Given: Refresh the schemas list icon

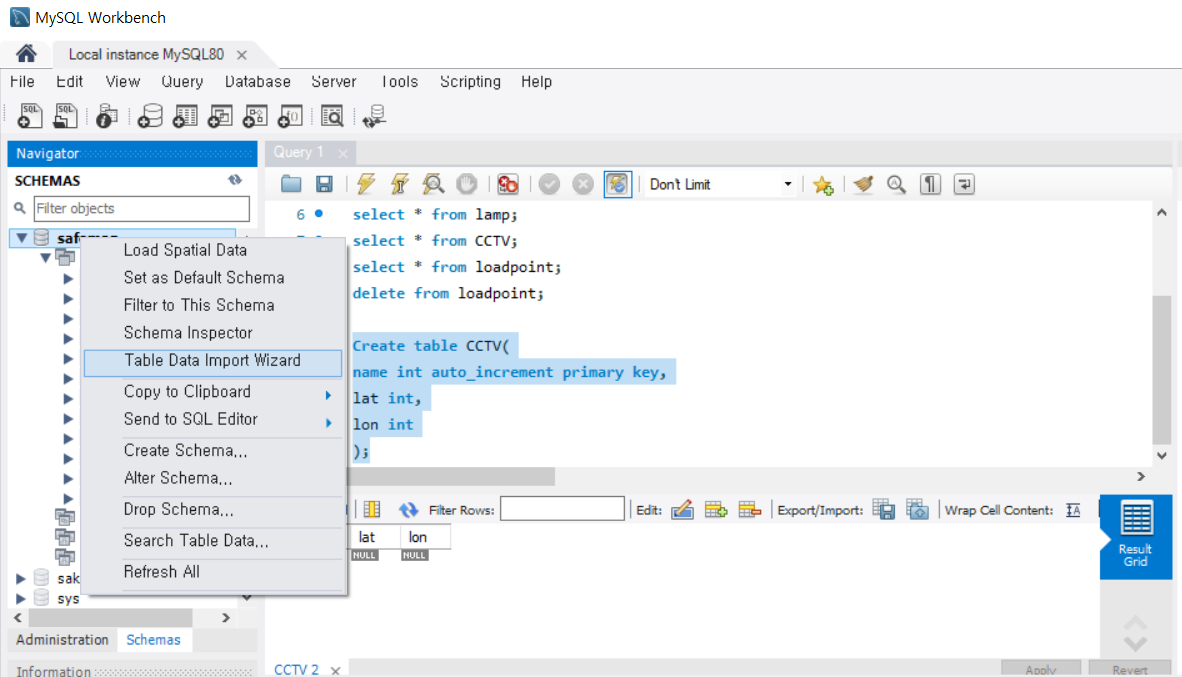Looking at the screenshot, I should [235, 180].
